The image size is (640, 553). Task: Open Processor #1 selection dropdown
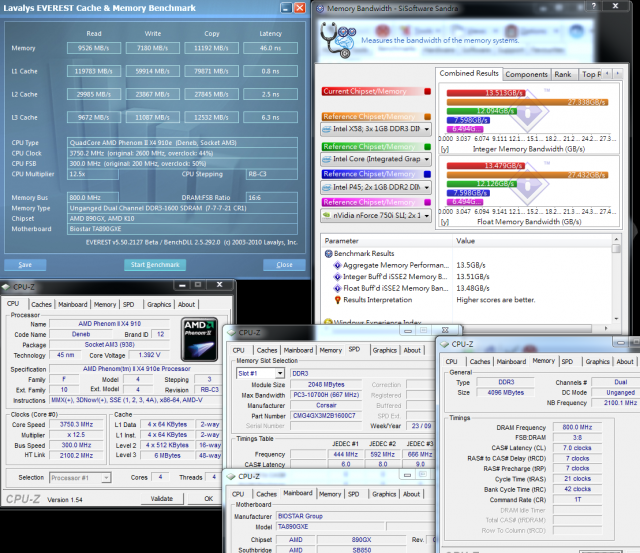click(106, 478)
